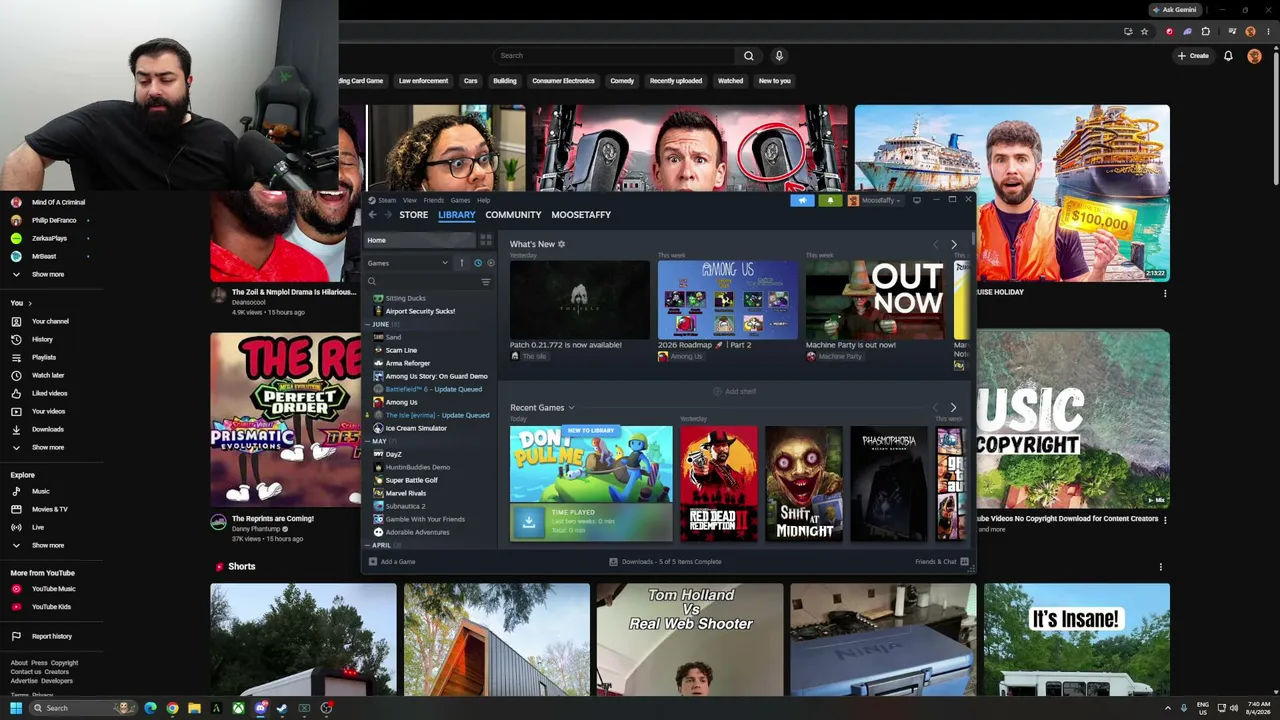The image size is (1280, 720).
Task: Click the YouTube search magnifier button
Action: (748, 56)
